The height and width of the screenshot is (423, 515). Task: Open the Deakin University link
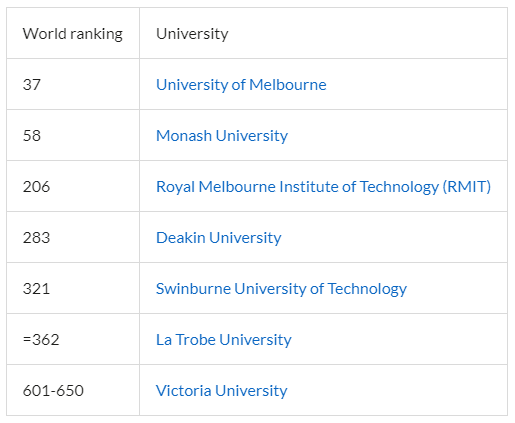[x=219, y=238]
